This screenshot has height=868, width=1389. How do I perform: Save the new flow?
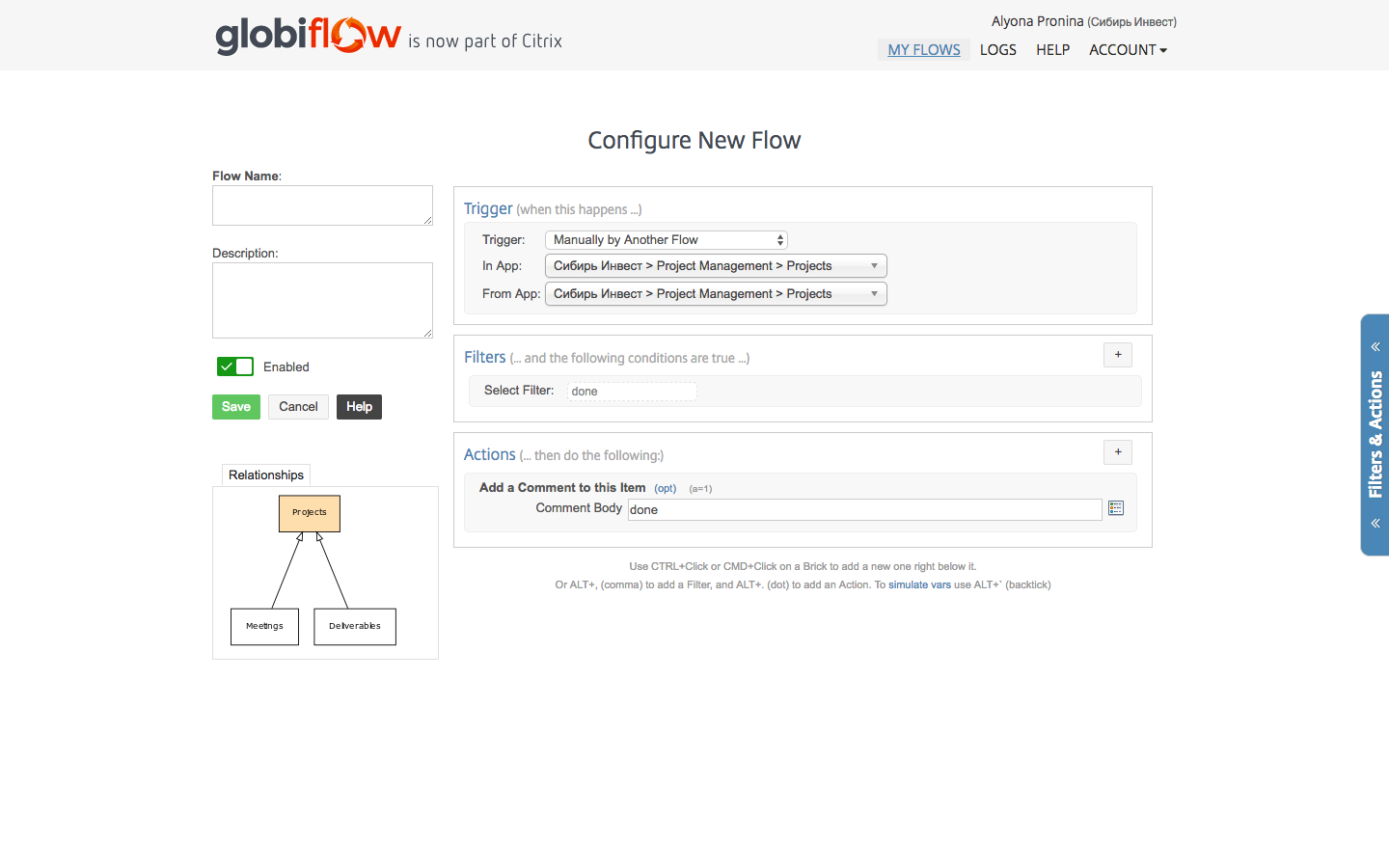click(x=235, y=406)
